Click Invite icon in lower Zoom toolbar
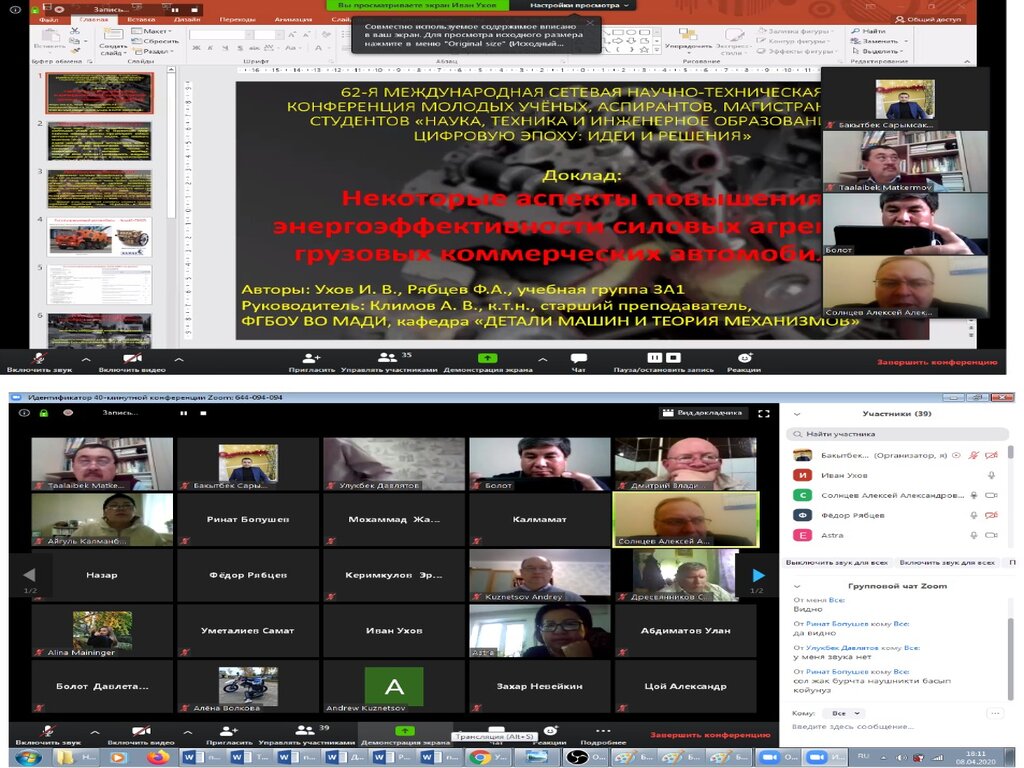The width and height of the screenshot is (1024, 768). coord(229,731)
